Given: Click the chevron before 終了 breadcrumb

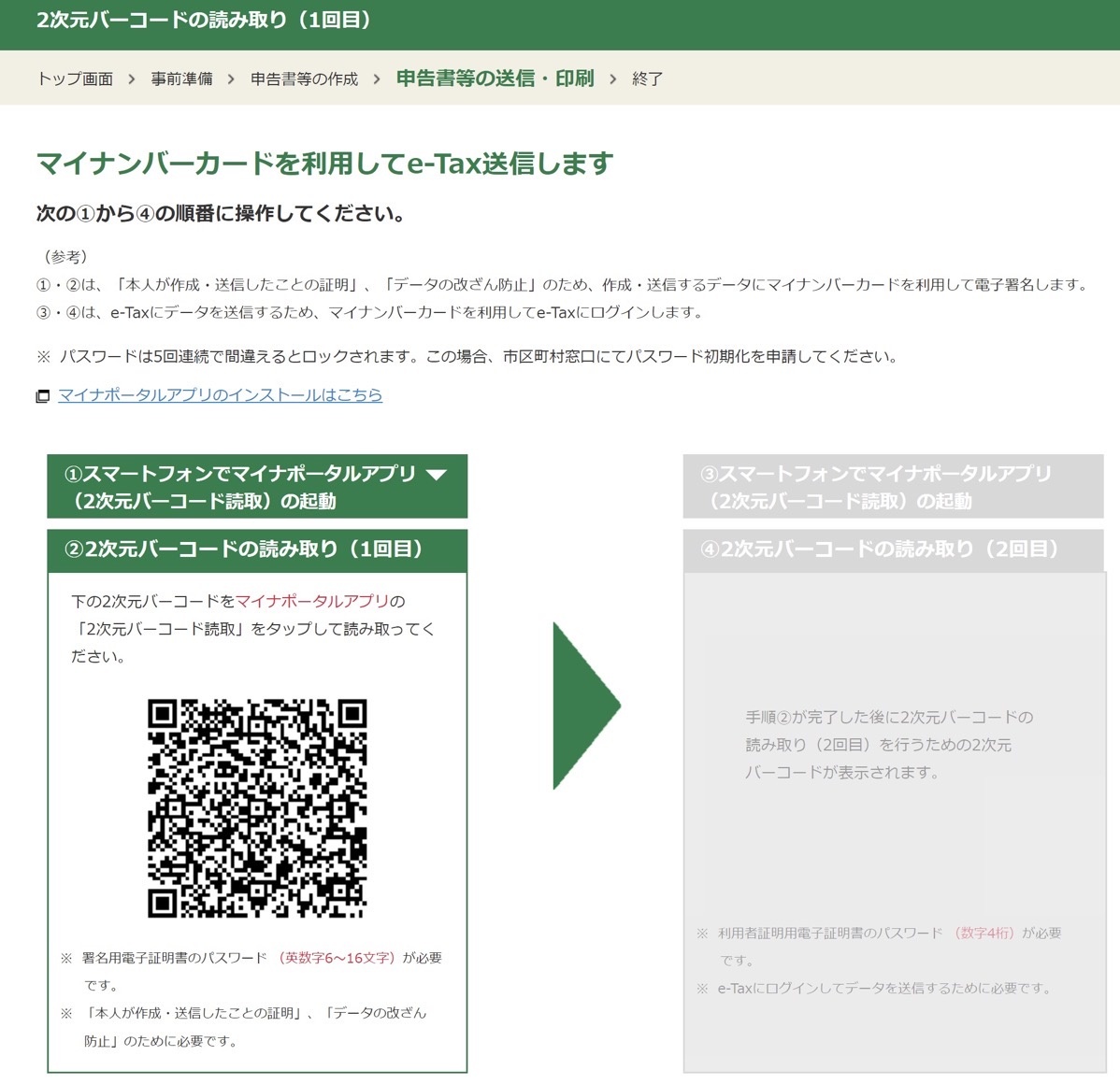Looking at the screenshot, I should coord(613,78).
